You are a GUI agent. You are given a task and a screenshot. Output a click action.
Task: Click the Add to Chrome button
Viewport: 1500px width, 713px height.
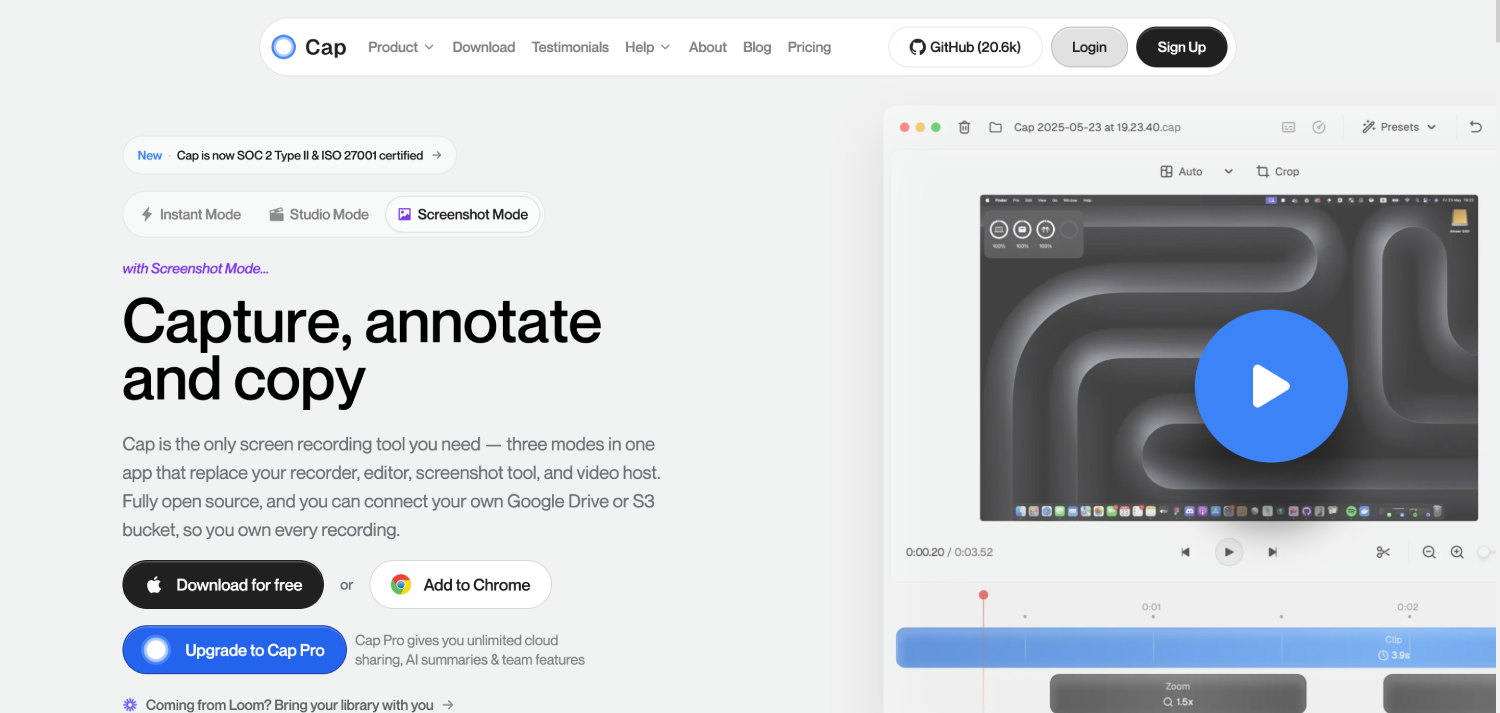[460, 585]
